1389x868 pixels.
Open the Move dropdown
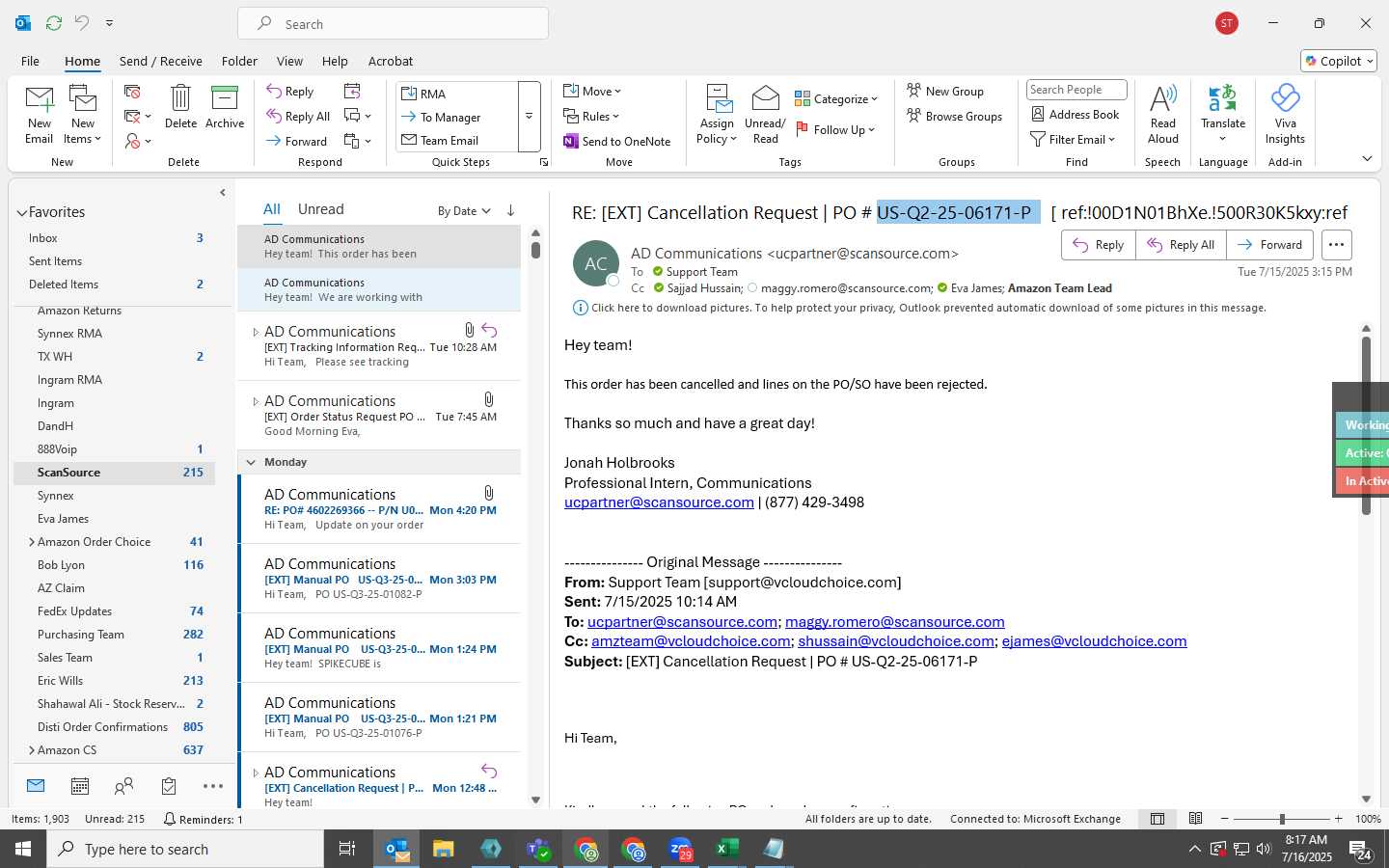coord(592,92)
